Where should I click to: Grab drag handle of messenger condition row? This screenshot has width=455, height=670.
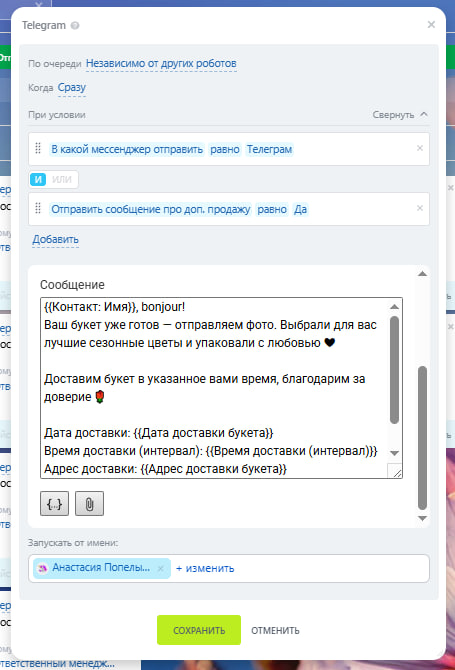coord(38,148)
